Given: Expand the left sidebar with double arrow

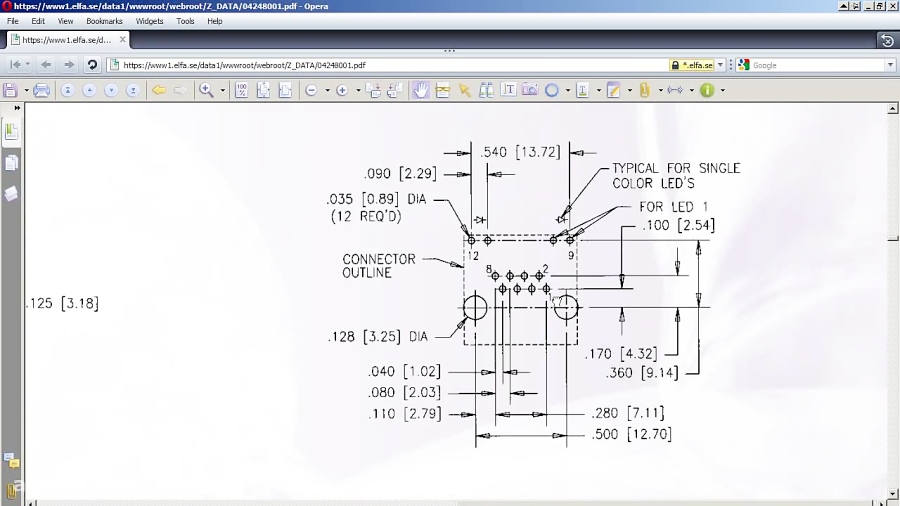Looking at the screenshot, I should 17,108.
